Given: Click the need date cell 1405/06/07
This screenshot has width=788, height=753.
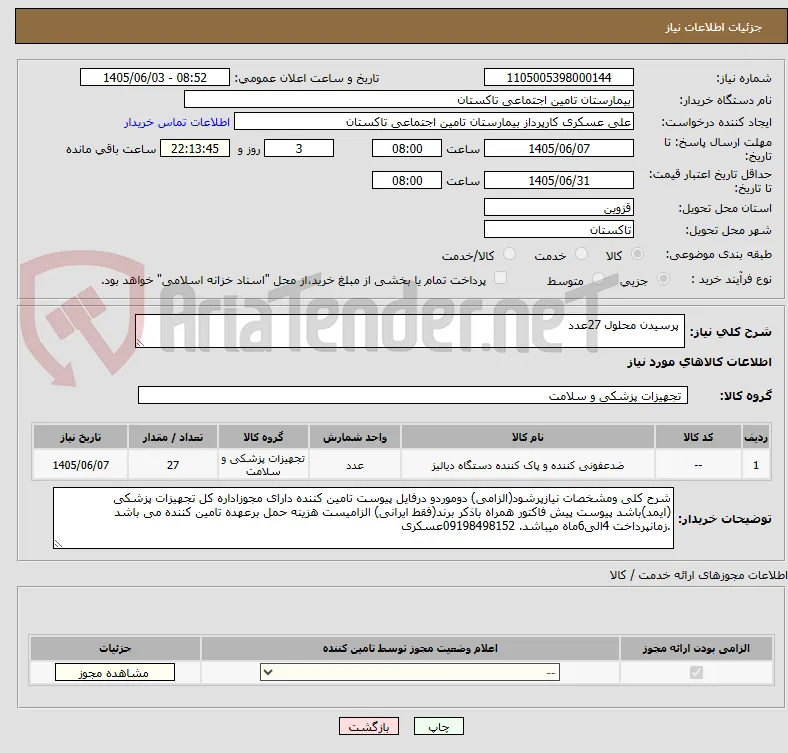Looking at the screenshot, I should 80,465.
